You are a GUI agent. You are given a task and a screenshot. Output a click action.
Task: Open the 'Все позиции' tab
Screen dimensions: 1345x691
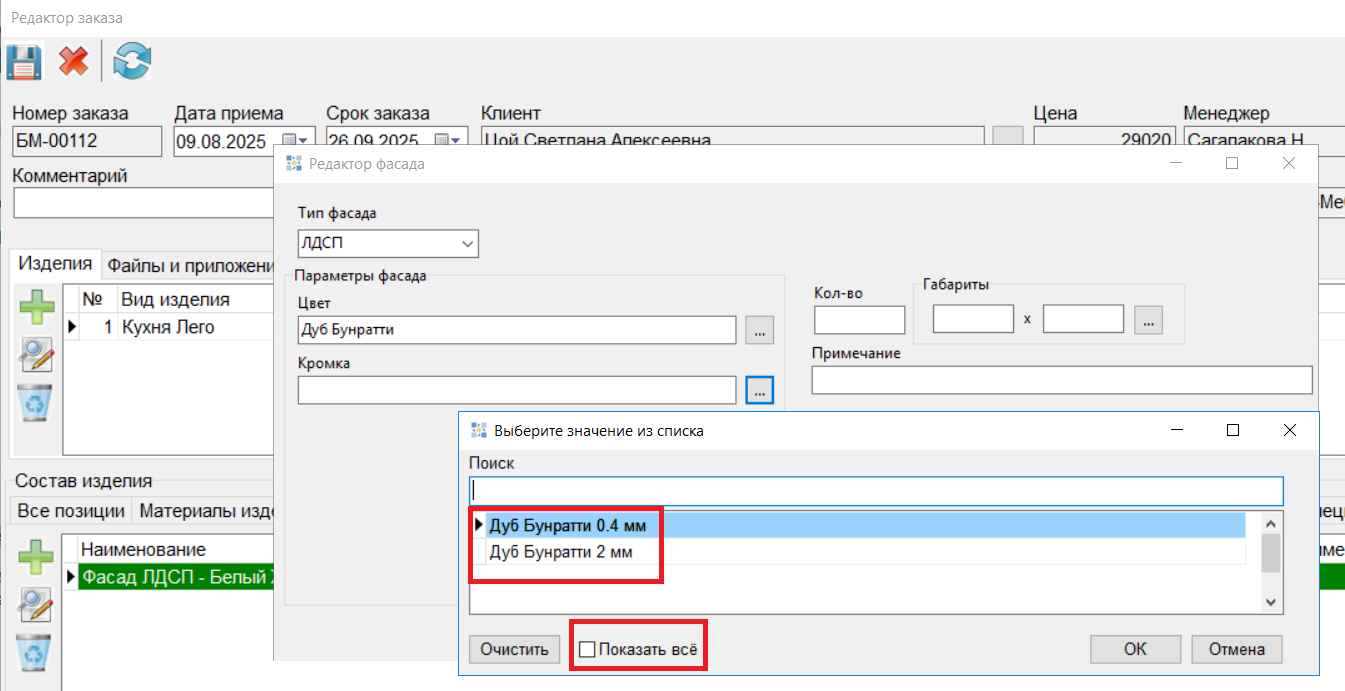[x=71, y=511]
